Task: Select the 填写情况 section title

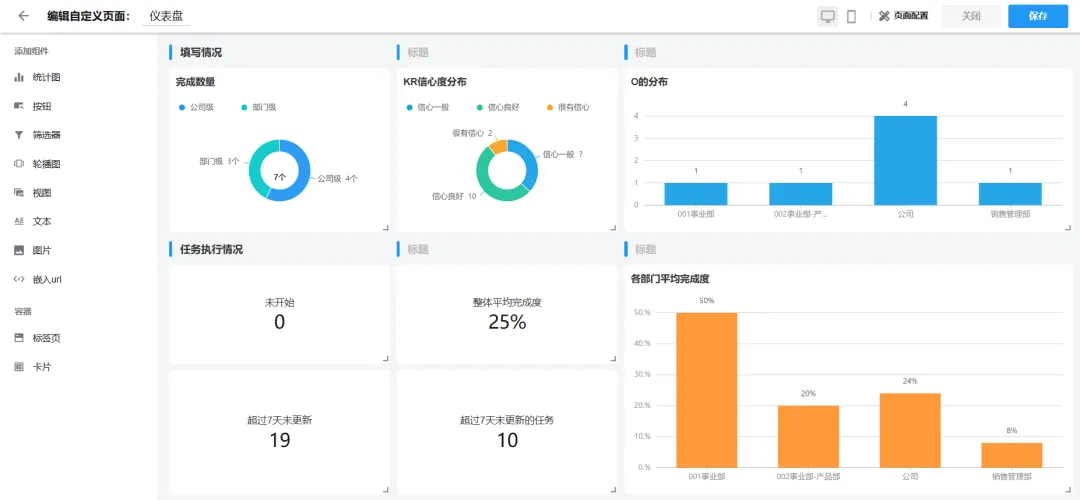Action: click(201, 52)
